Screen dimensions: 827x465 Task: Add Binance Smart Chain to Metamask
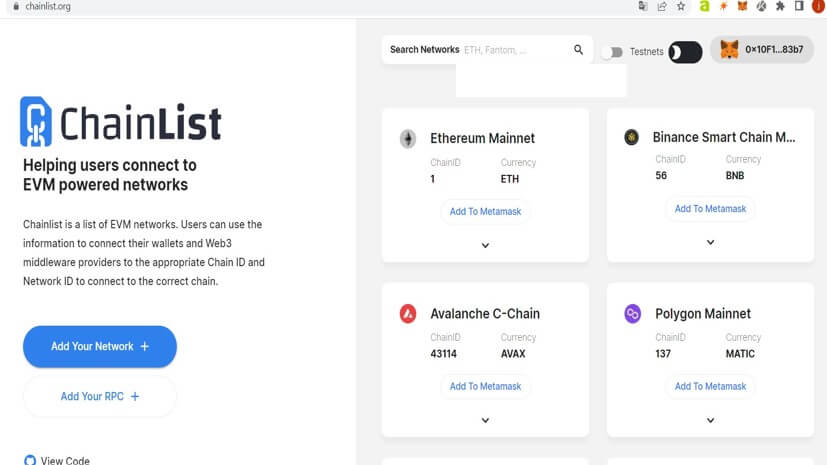coord(710,209)
